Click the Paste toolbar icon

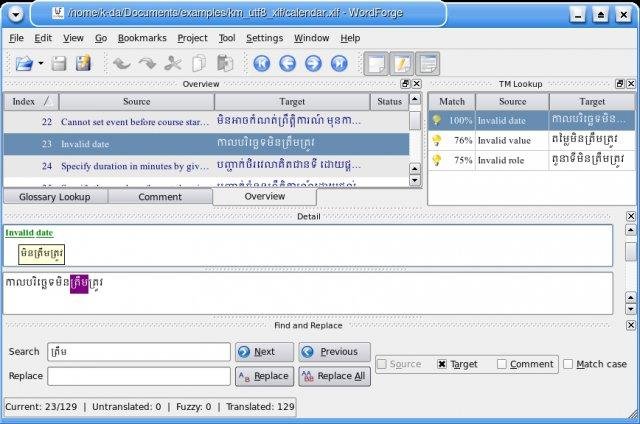tap(225, 63)
